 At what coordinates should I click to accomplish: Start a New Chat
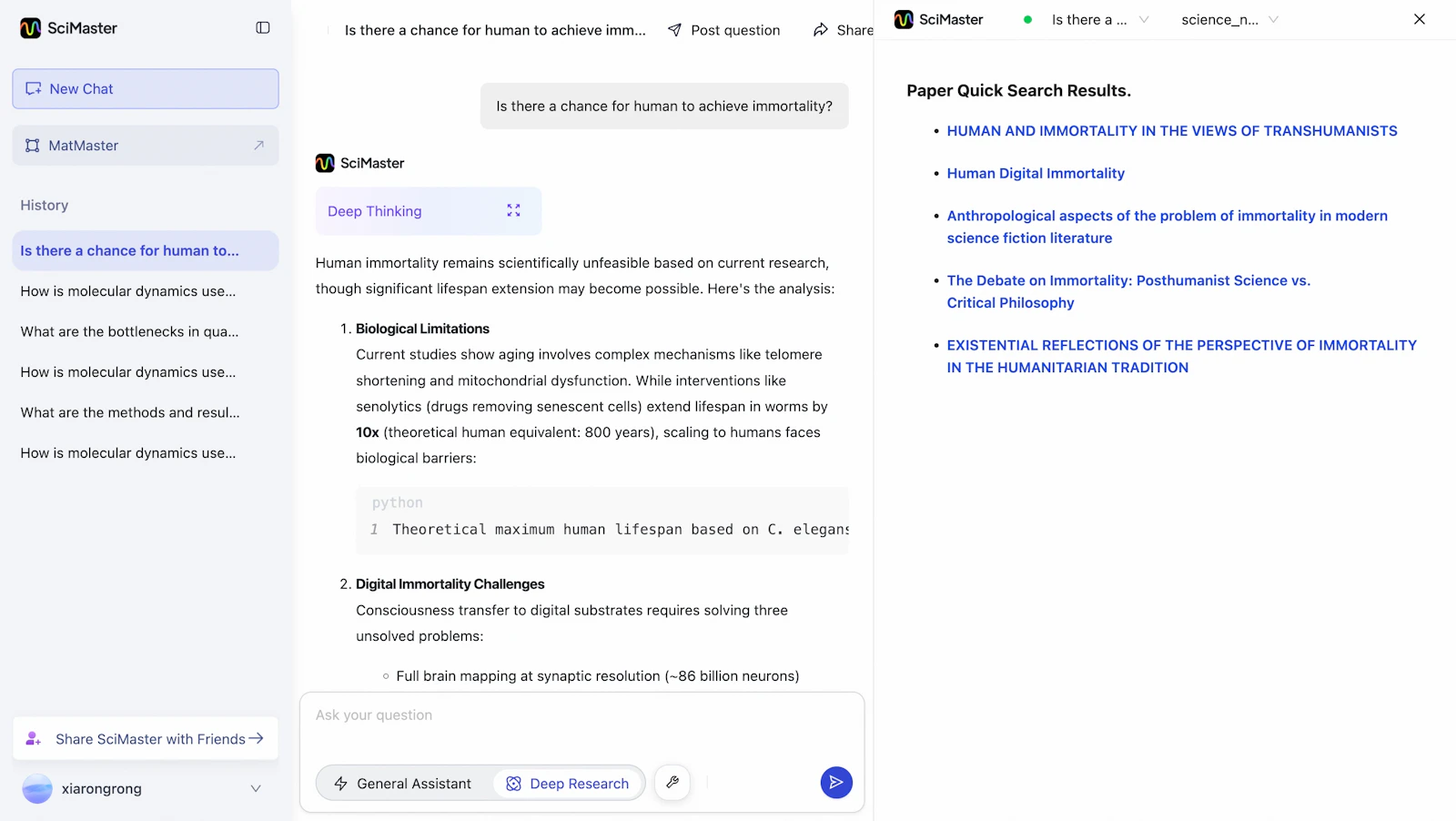point(146,89)
